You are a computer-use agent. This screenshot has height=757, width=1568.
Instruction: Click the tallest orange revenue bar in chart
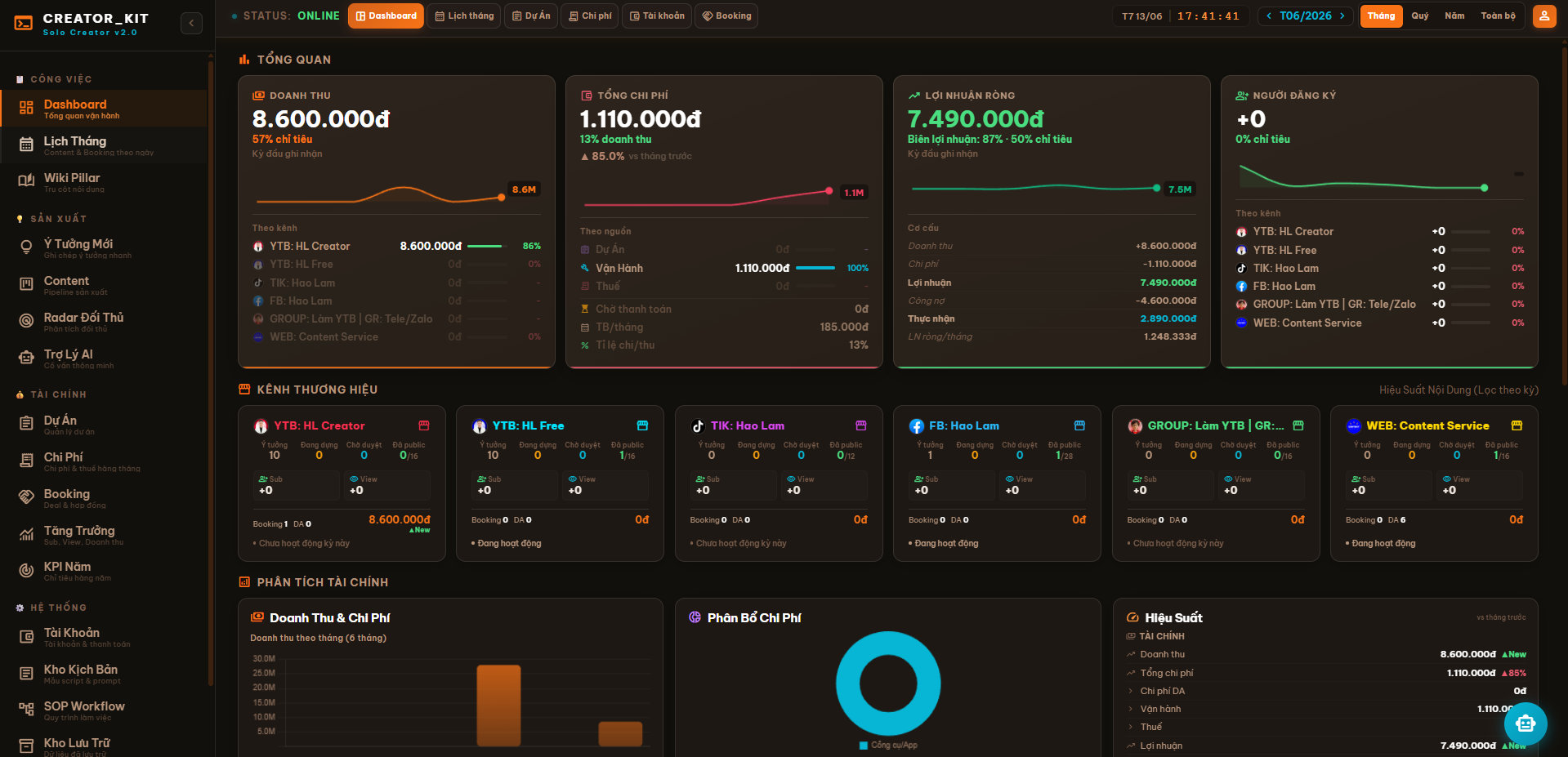point(498,706)
